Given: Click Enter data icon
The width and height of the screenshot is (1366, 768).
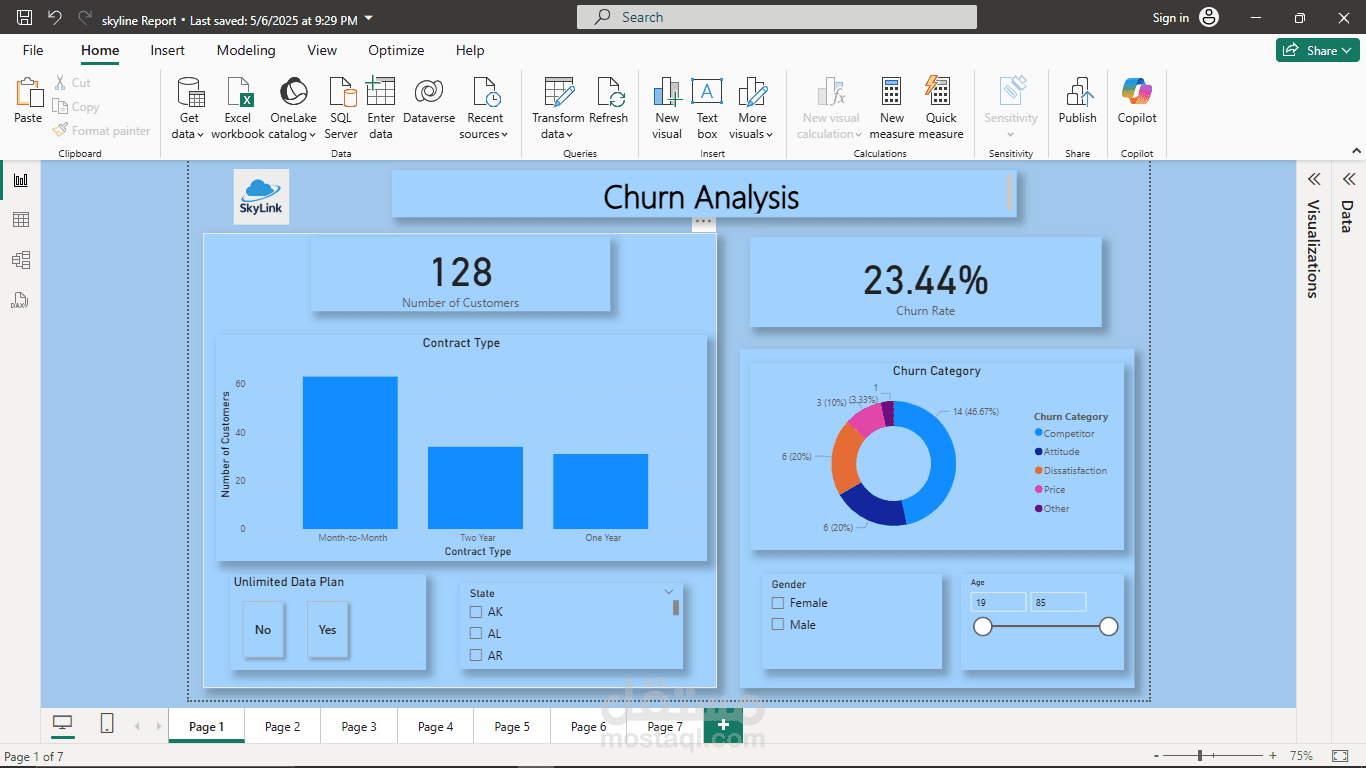Looking at the screenshot, I should pos(381,93).
